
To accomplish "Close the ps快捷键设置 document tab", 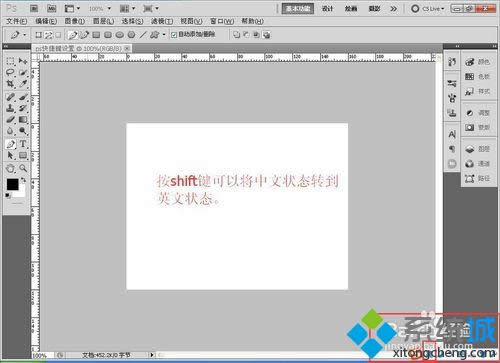I will tap(127, 49).
